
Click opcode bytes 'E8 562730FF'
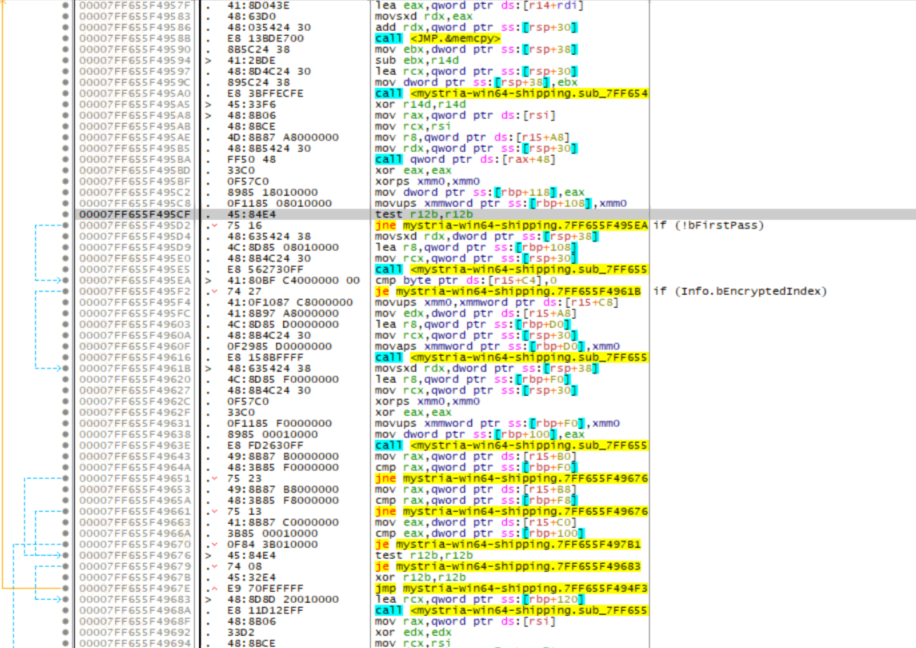[265, 269]
